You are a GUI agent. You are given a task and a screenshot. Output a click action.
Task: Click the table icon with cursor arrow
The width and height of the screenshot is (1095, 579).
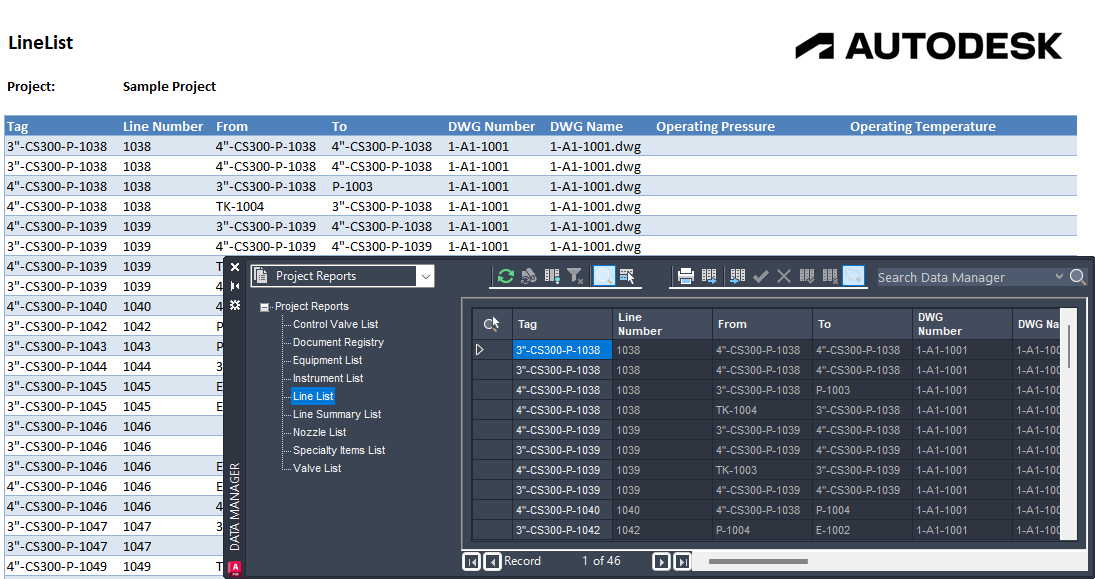click(x=626, y=276)
